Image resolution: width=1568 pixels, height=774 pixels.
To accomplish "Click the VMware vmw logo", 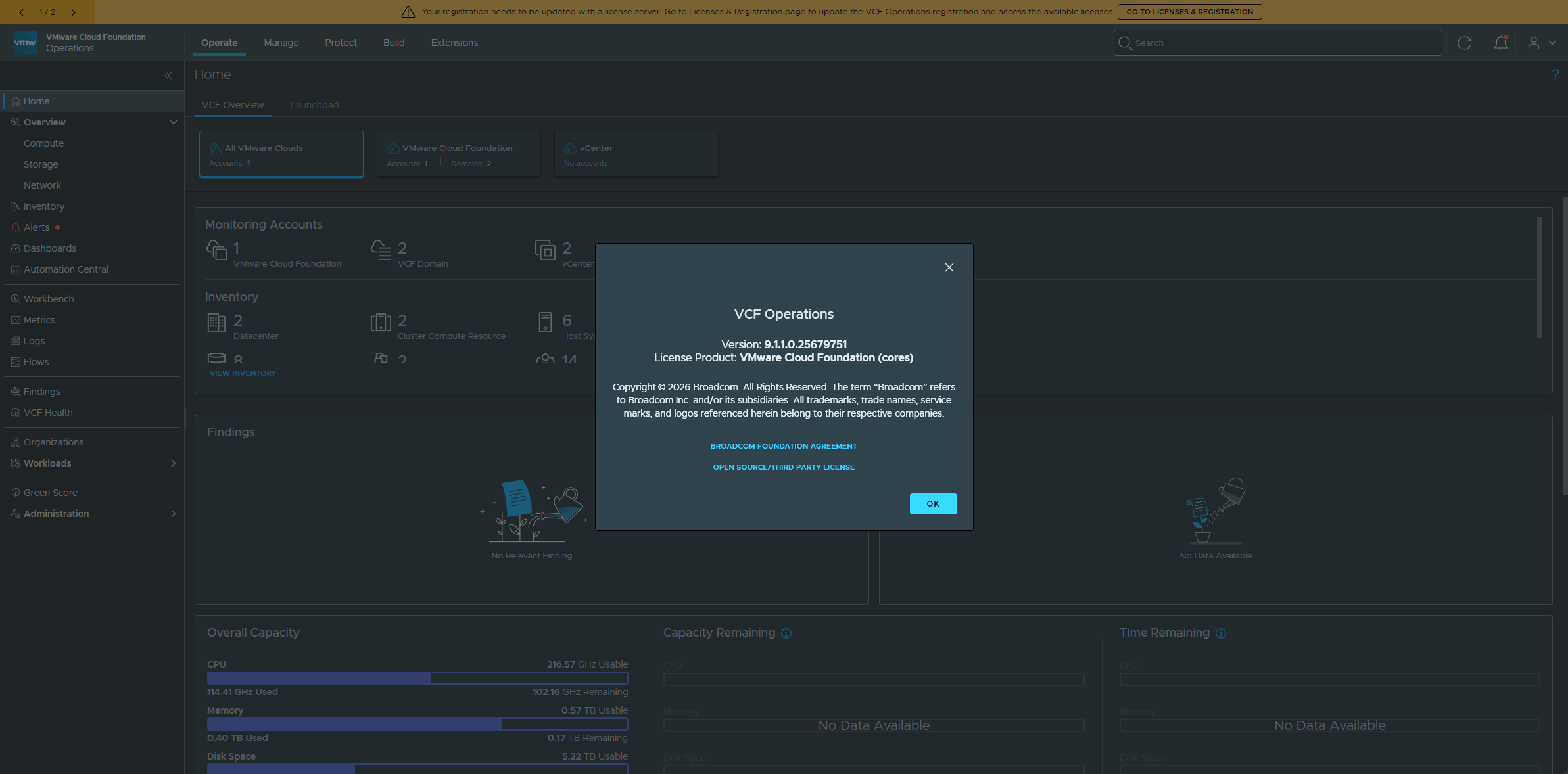I will (x=25, y=43).
